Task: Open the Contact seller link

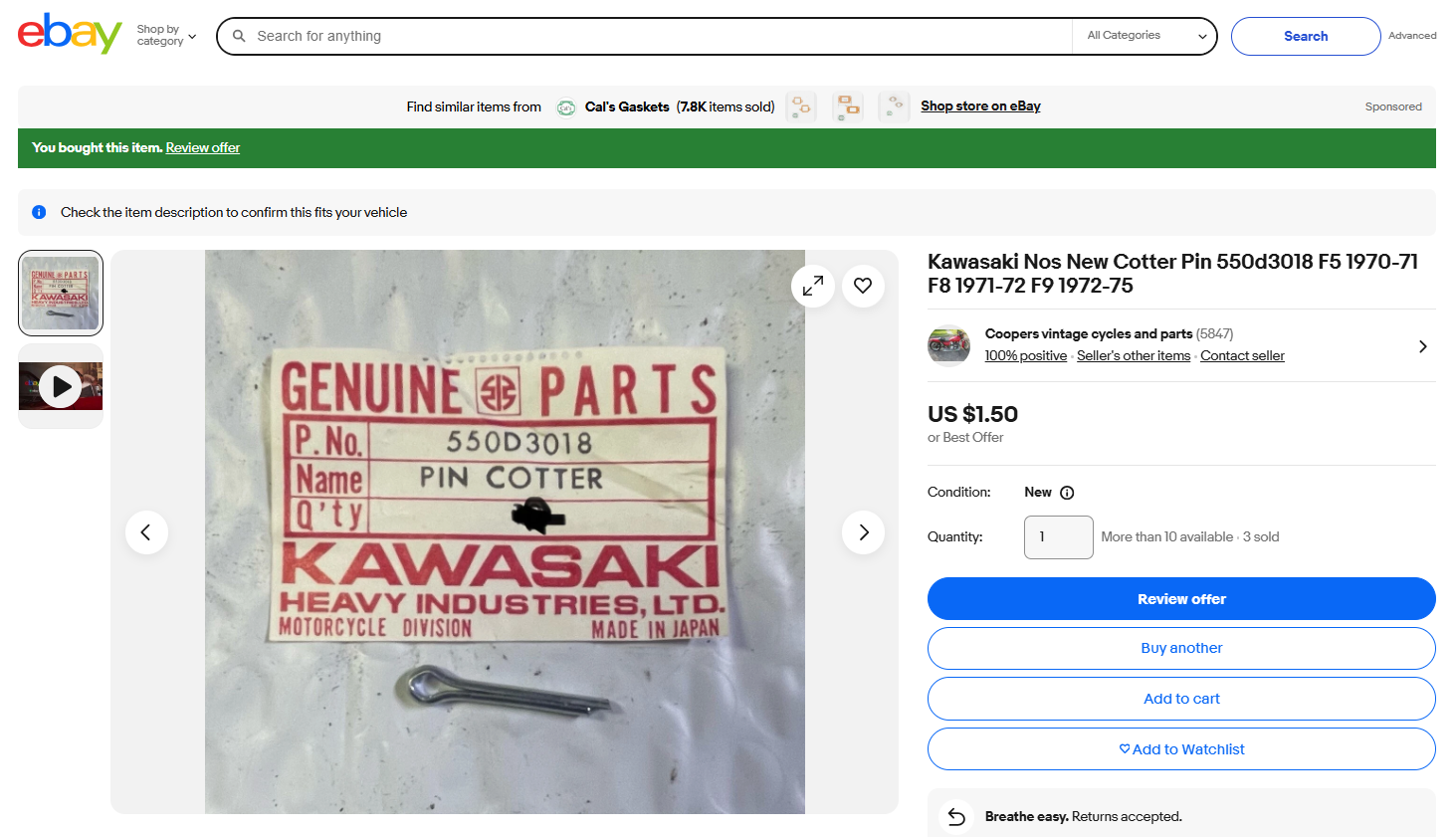Action: pyautogui.click(x=1242, y=356)
